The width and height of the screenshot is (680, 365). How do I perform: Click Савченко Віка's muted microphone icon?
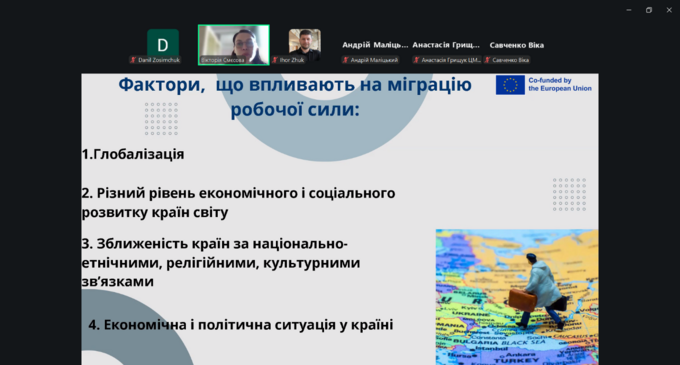(487, 60)
